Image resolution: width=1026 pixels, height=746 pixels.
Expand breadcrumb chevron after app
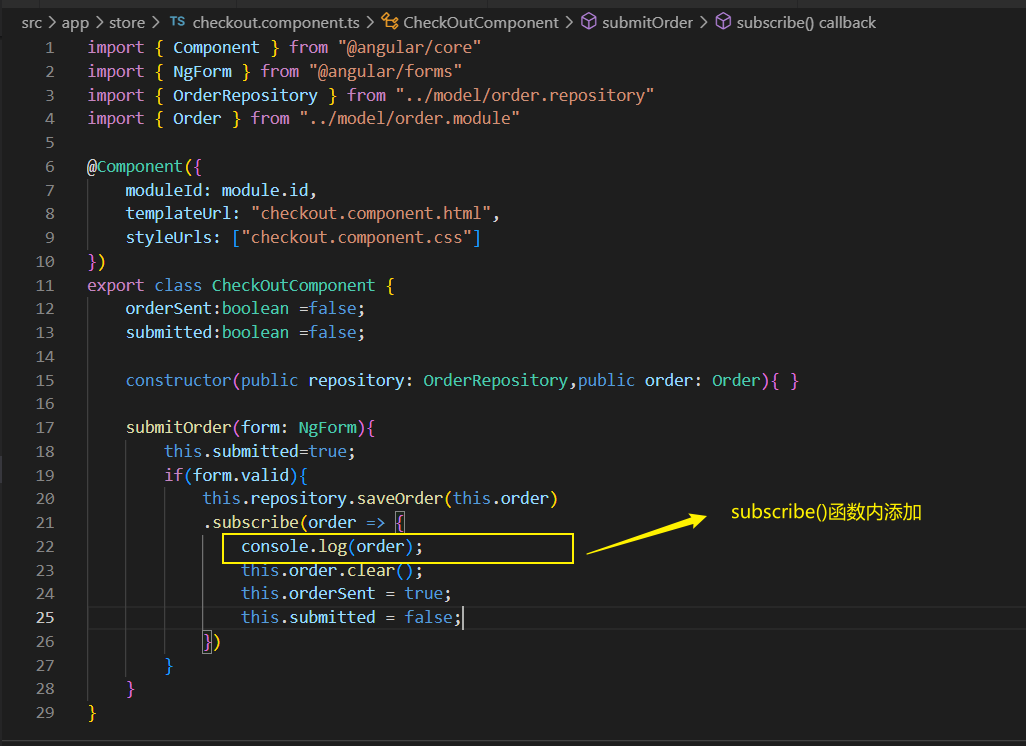(x=99, y=23)
